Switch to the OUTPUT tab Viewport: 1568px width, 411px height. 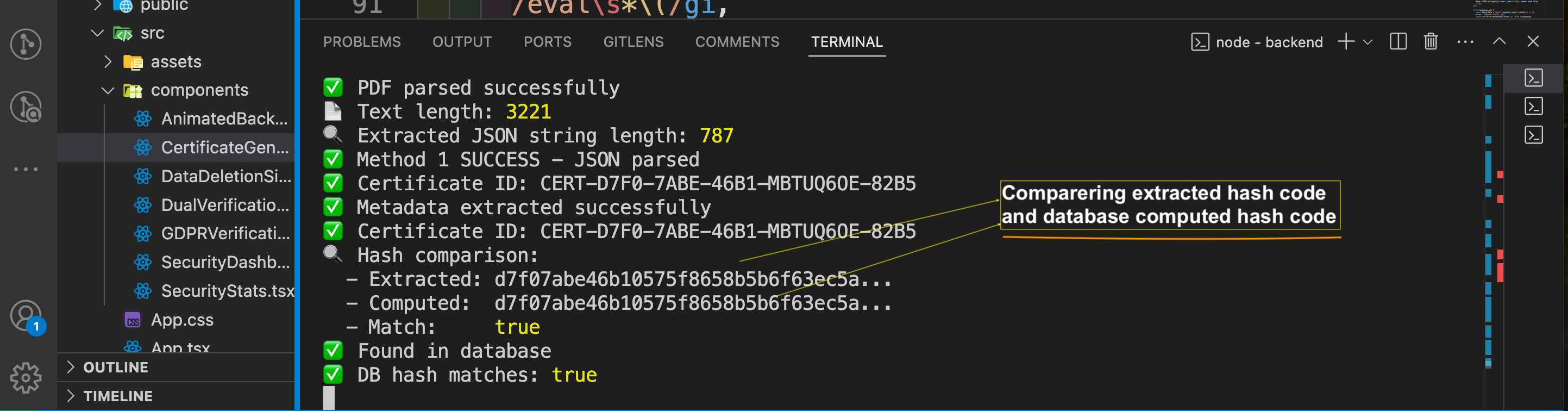click(462, 42)
